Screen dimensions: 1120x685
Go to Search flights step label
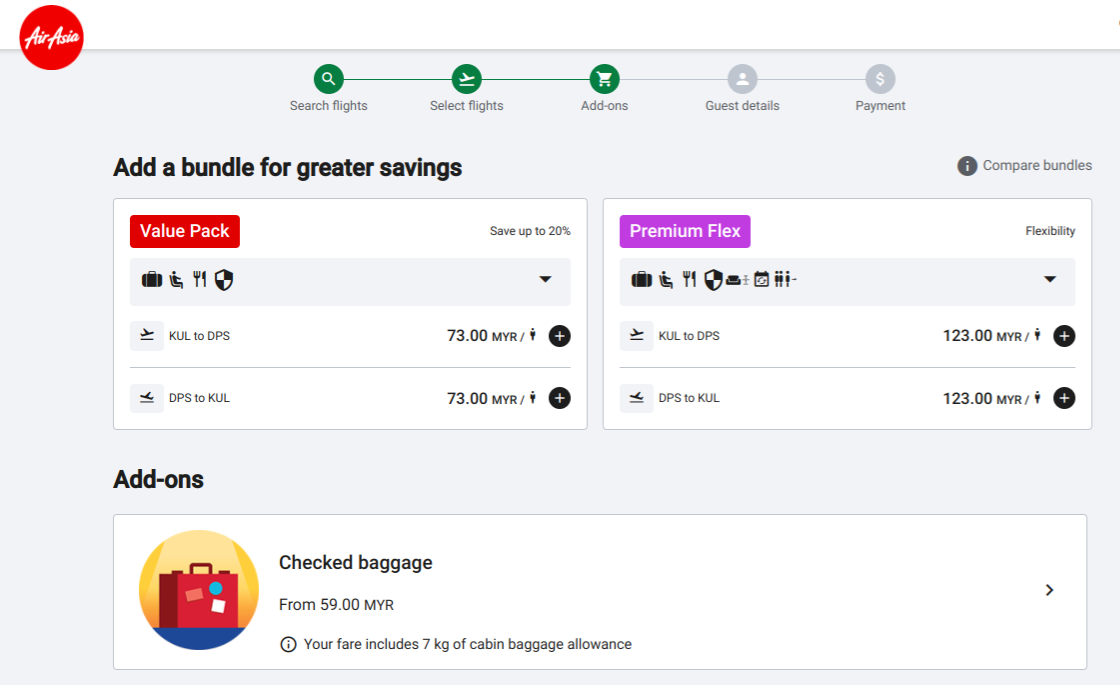[x=328, y=106]
